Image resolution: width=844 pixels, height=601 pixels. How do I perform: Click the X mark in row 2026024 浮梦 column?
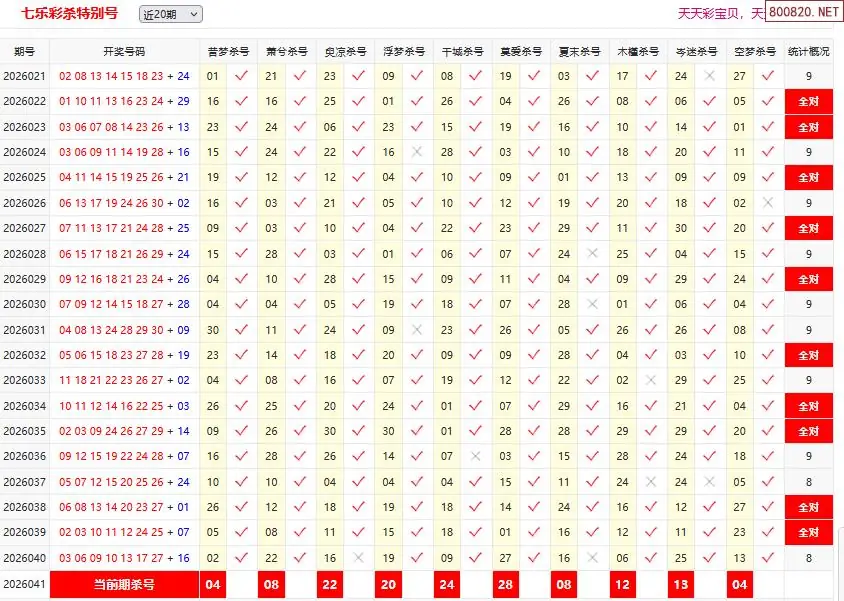(x=417, y=152)
